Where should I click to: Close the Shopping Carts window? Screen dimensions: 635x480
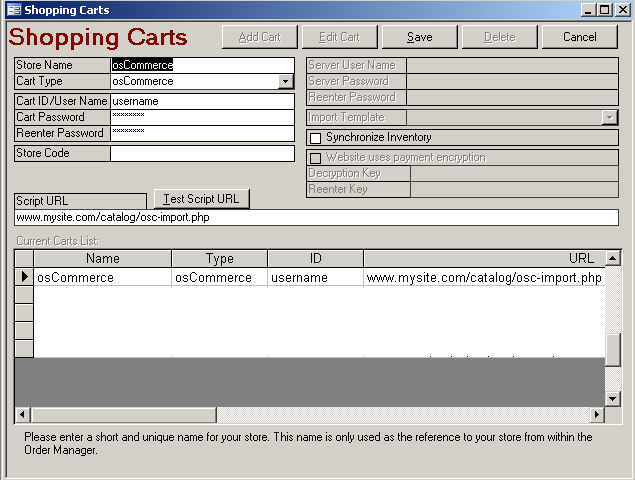coord(622,10)
